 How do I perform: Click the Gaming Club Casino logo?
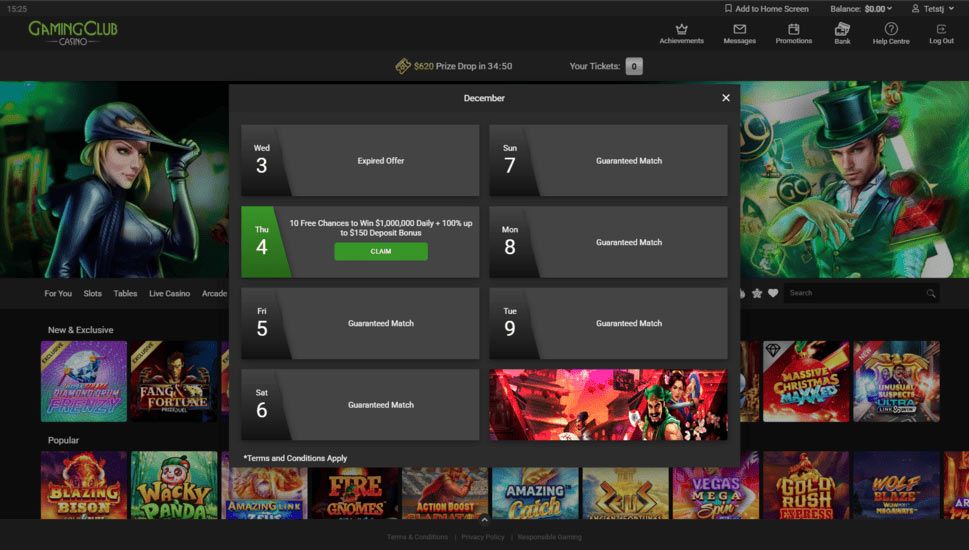point(73,33)
